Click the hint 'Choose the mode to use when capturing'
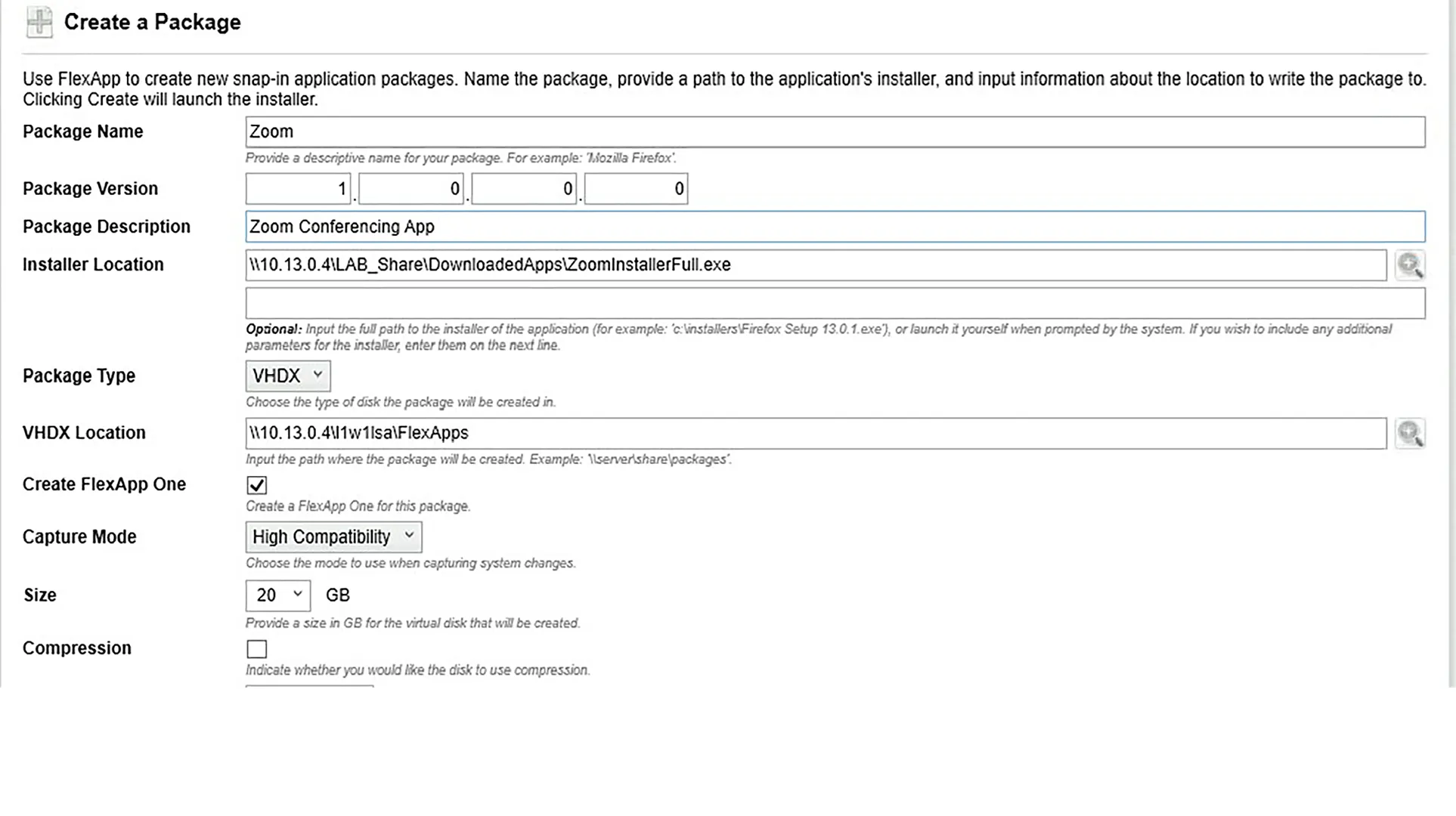This screenshot has width=1456, height=816. tap(410, 564)
